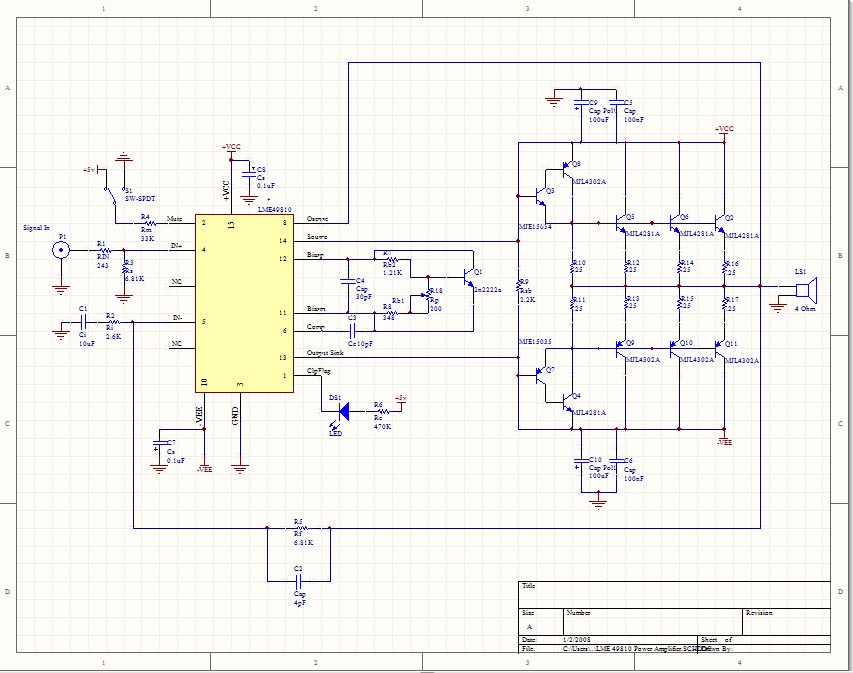
Task: Select emitter resistor R10
Action: coord(572,268)
